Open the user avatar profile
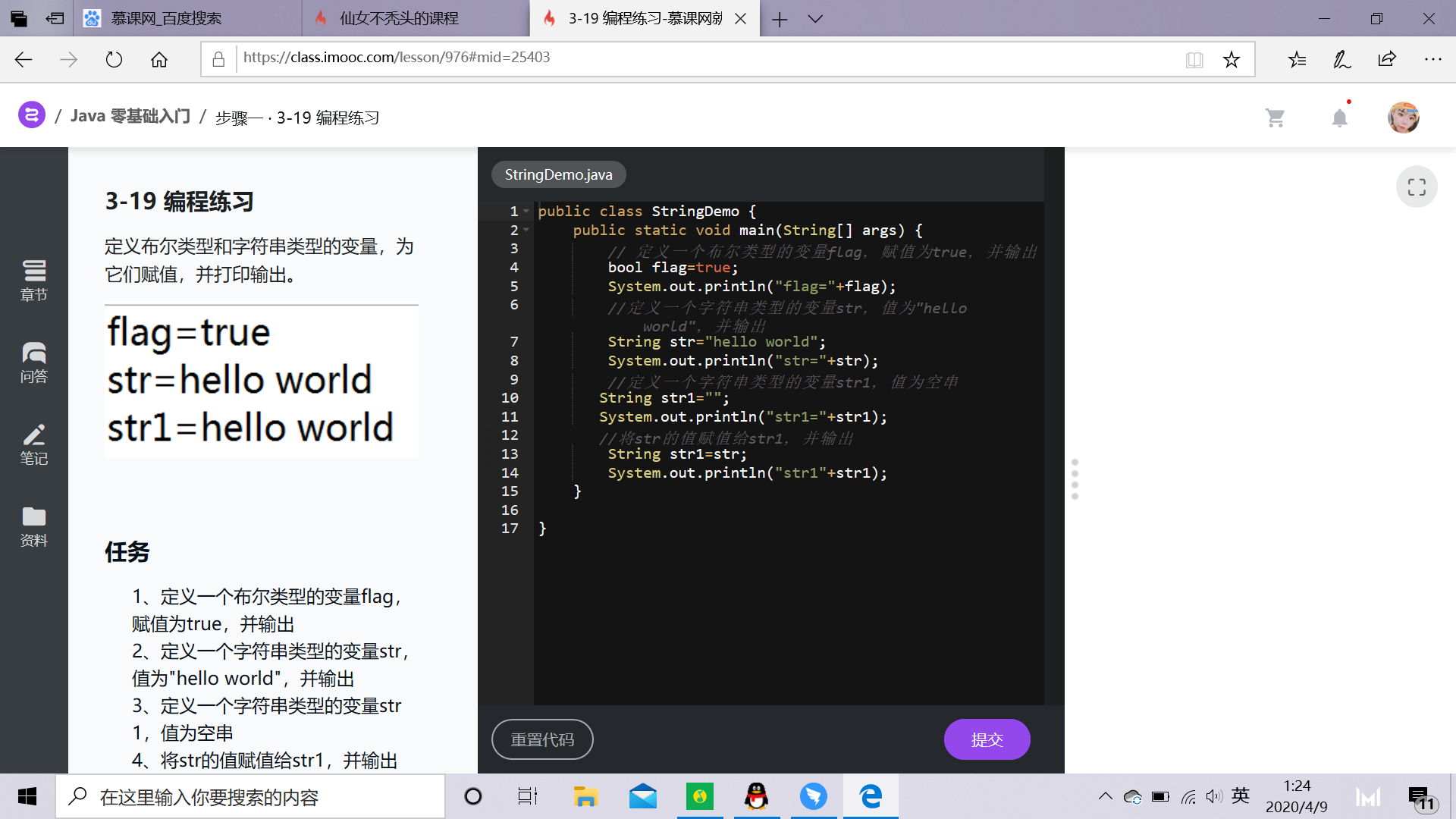The height and width of the screenshot is (819, 1456). [x=1403, y=118]
